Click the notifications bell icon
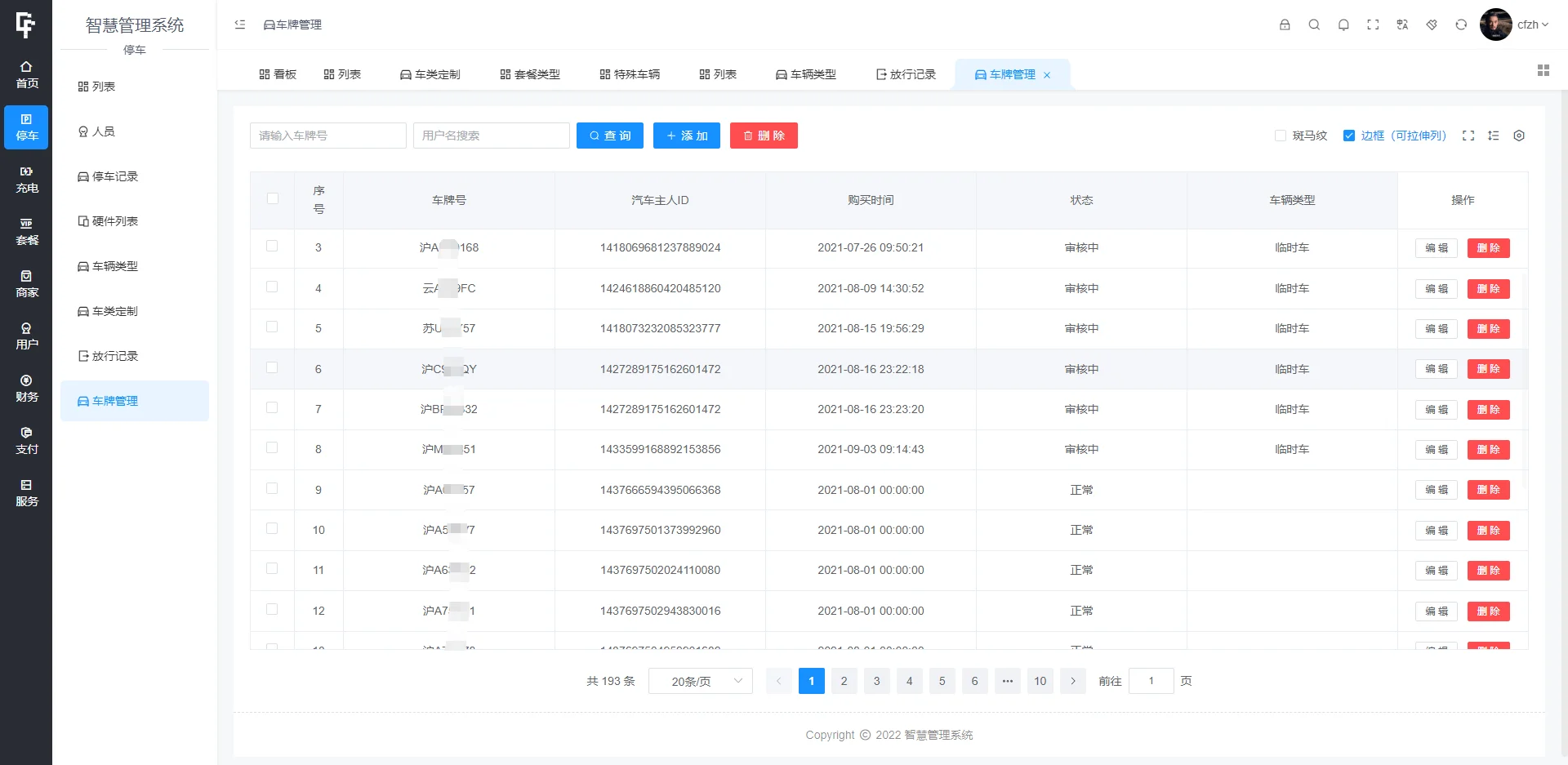Viewport: 1568px width, 765px height. (1343, 24)
